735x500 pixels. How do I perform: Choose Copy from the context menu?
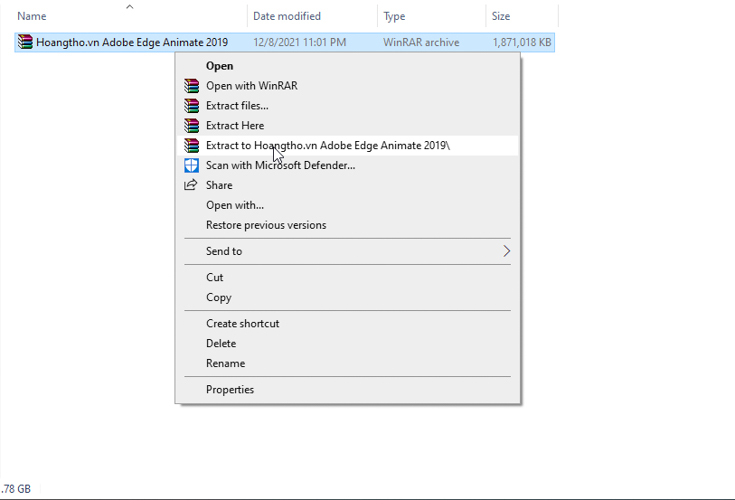219,297
